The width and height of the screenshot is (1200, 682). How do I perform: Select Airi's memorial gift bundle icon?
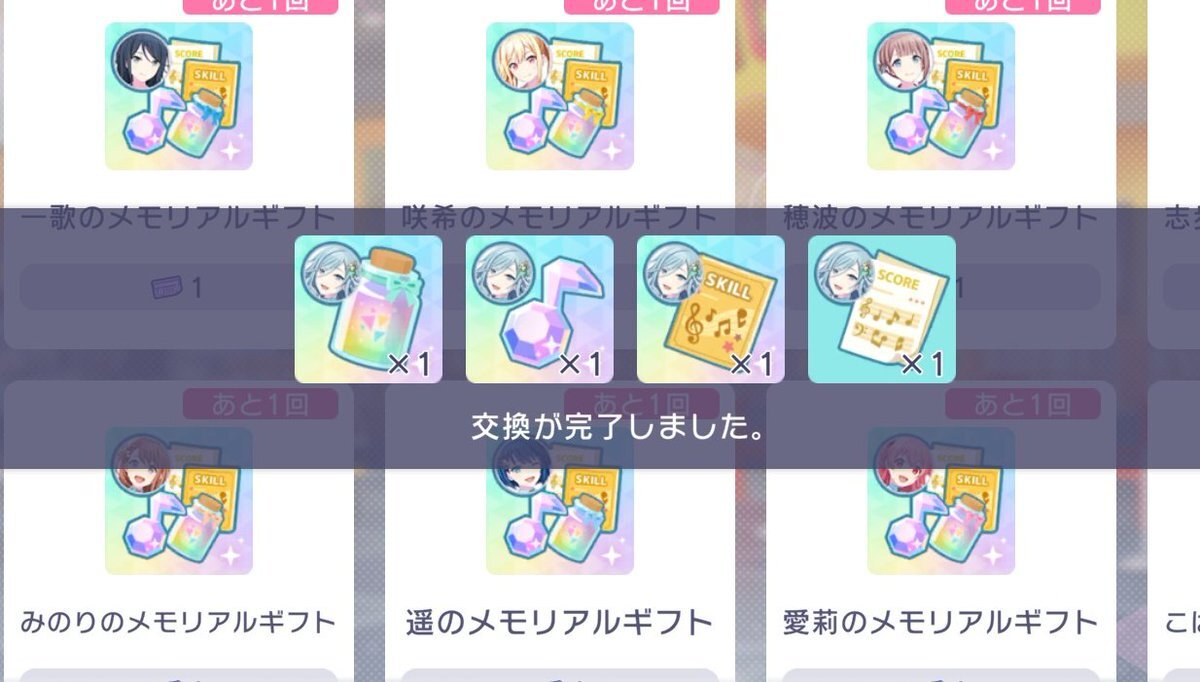click(941, 501)
